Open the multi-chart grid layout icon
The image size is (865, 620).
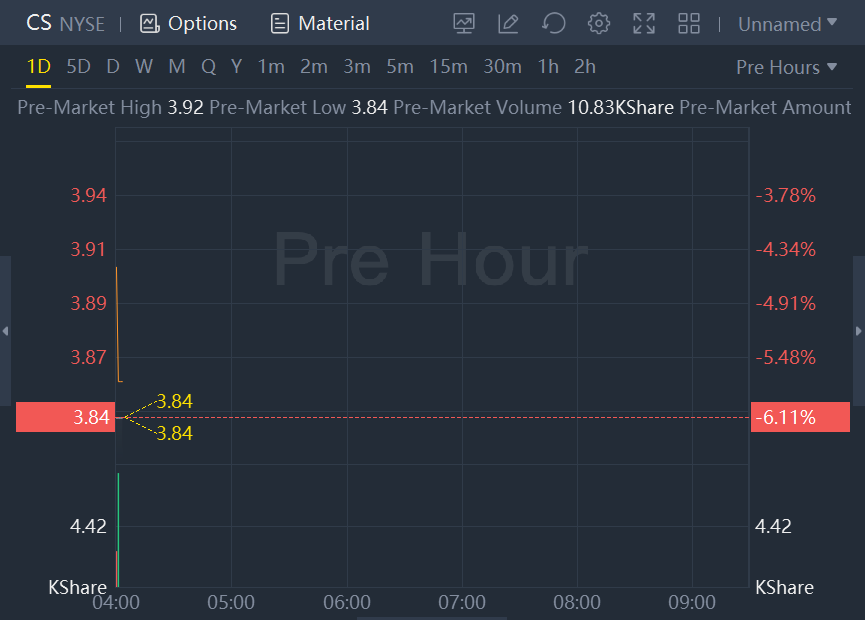tap(689, 23)
